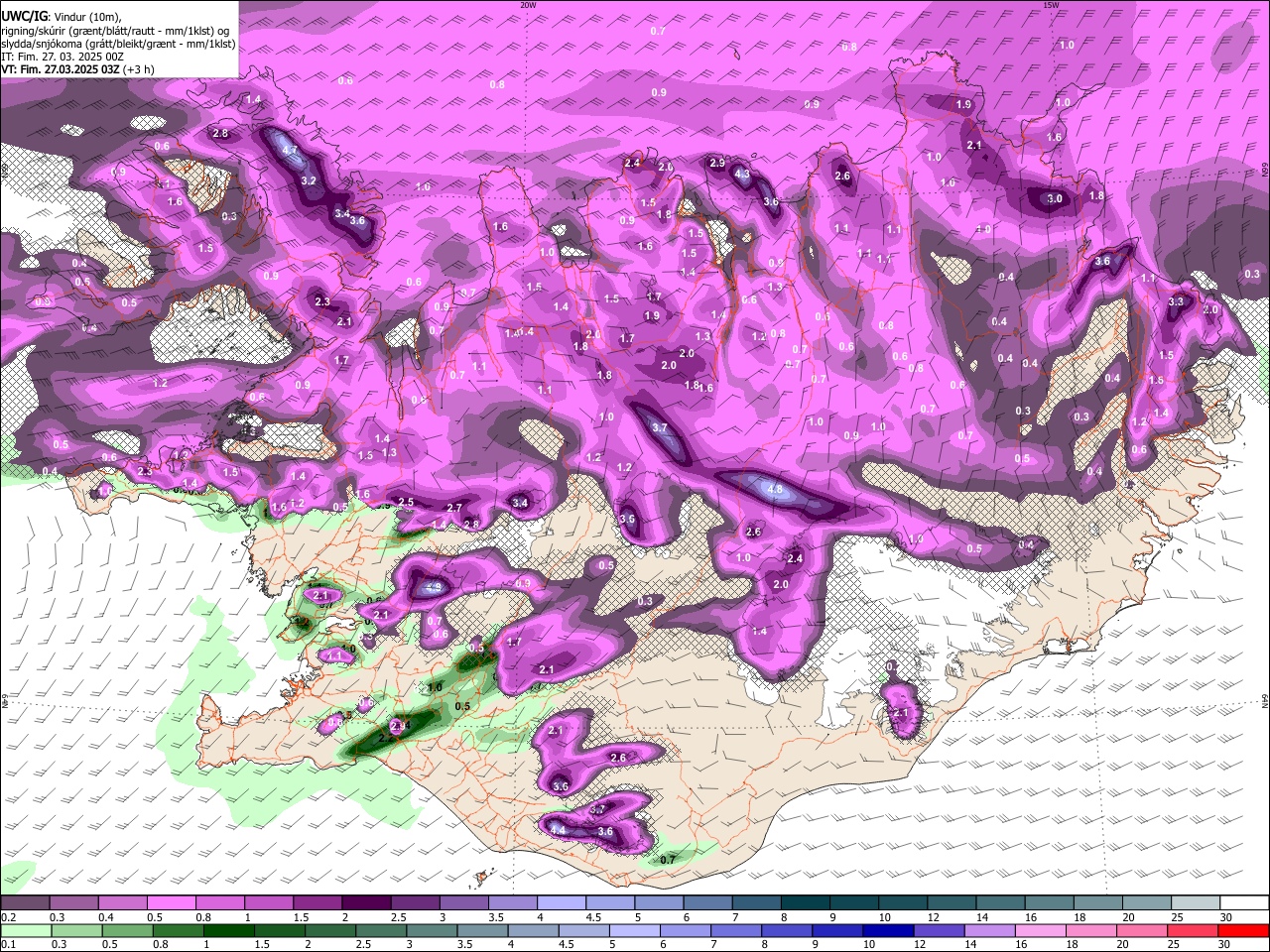Click the '4.7' snowfall value on the map
The width and height of the screenshot is (1270, 952).
(x=291, y=150)
